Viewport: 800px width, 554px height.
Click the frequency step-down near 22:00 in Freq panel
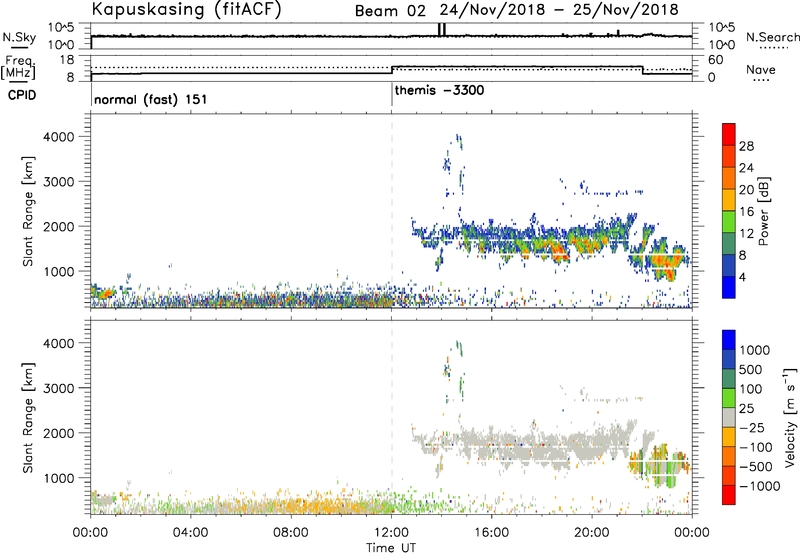pyautogui.click(x=642, y=70)
